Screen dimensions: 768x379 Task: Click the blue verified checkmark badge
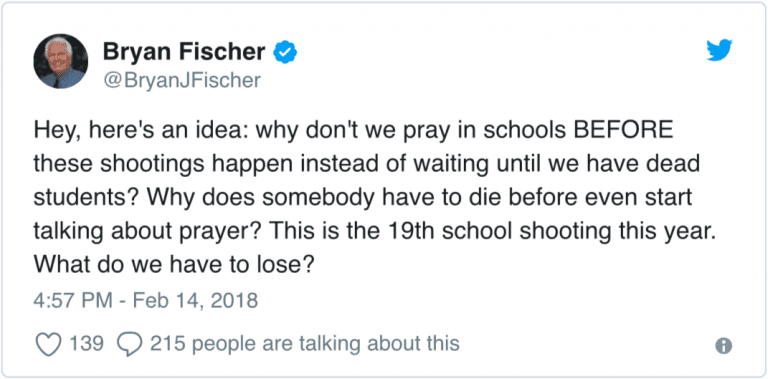(284, 52)
